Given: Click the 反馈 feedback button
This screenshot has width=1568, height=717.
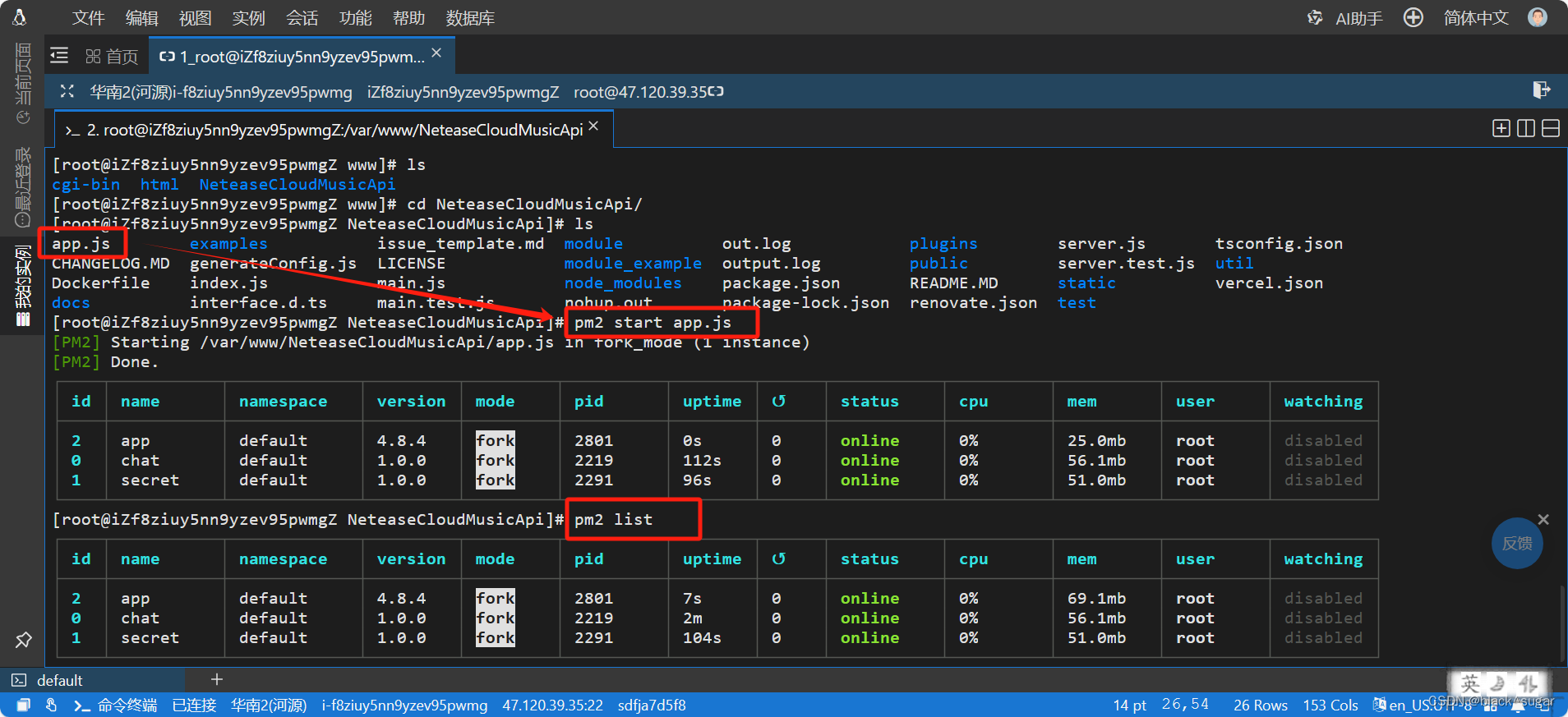Looking at the screenshot, I should 1517,543.
